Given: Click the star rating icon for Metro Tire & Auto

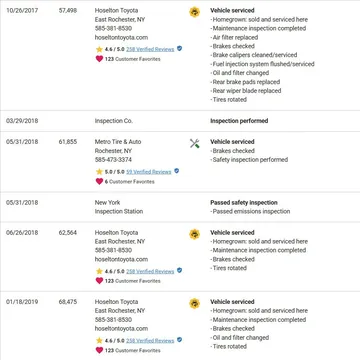Looking at the screenshot, I should click(99, 172).
